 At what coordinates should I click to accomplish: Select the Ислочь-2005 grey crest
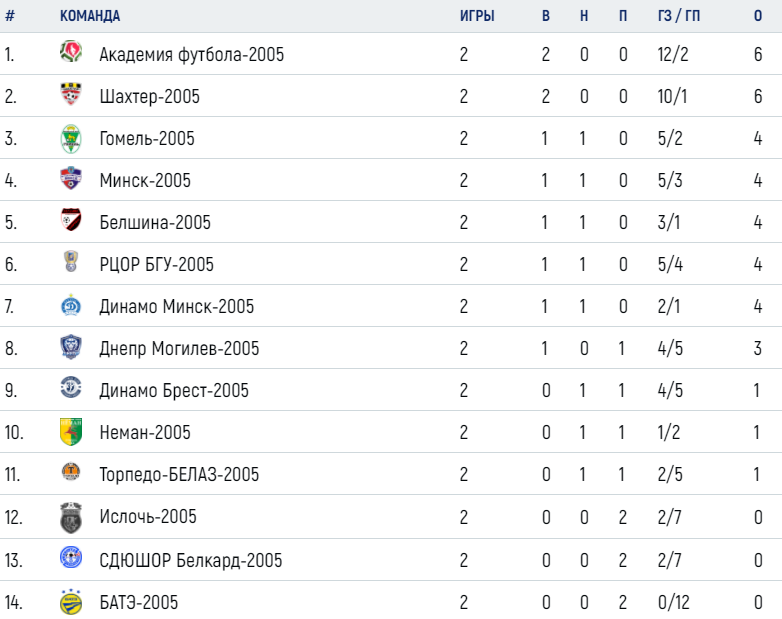[x=71, y=518]
